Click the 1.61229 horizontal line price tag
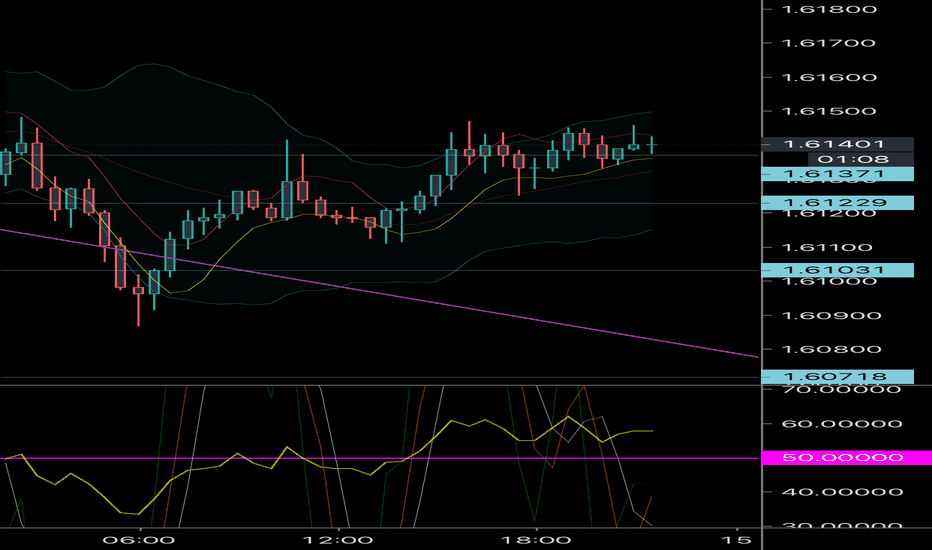Viewport: 932px width, 550px height. coord(836,203)
